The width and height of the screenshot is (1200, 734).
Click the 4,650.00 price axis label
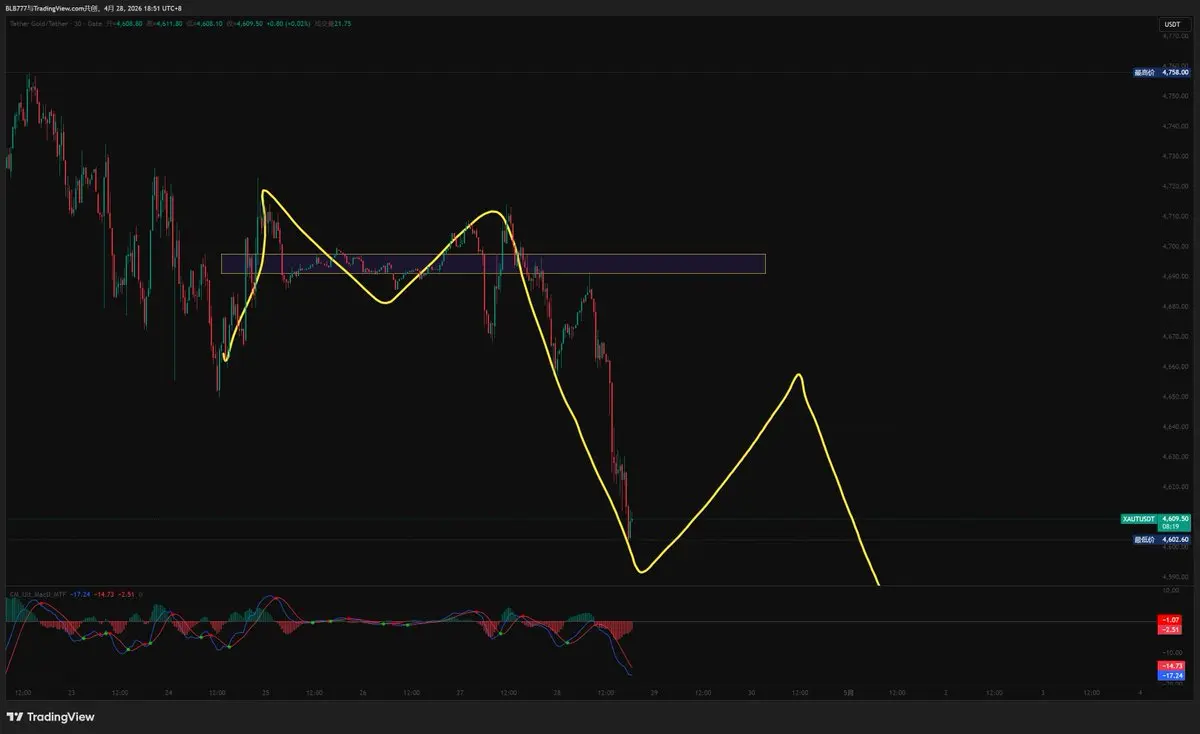pos(1175,396)
